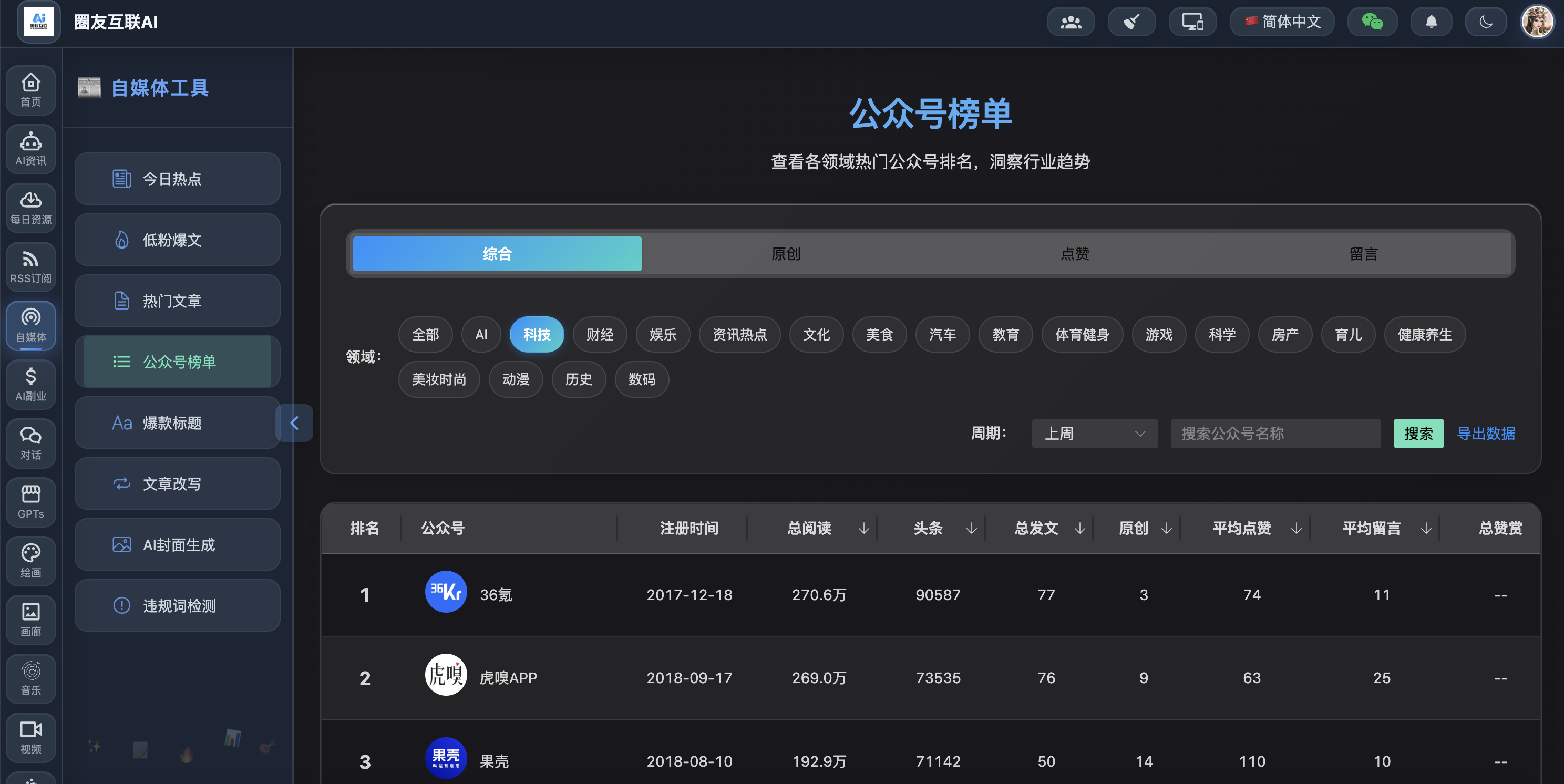Select AI domain filter
This screenshot has width=1564, height=784.
481,335
